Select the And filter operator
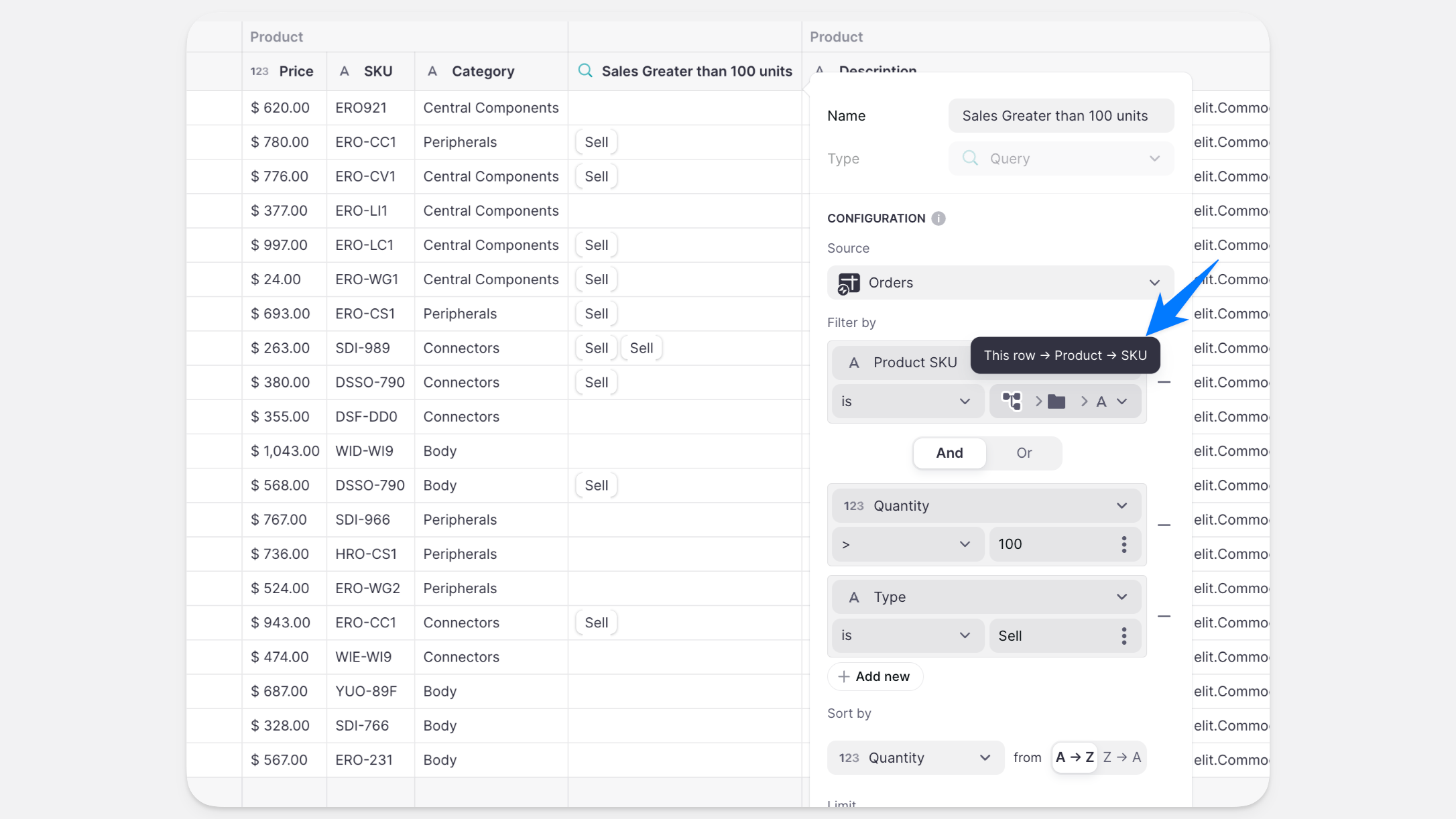 pos(949,453)
